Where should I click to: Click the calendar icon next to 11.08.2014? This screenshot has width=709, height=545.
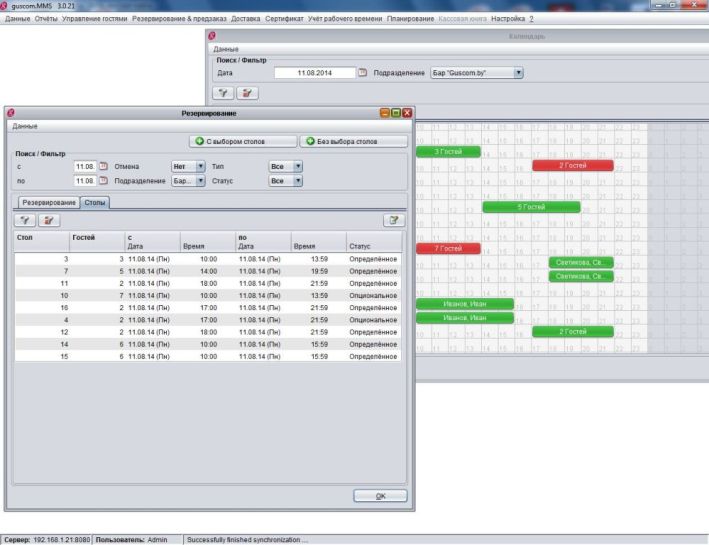[363, 73]
